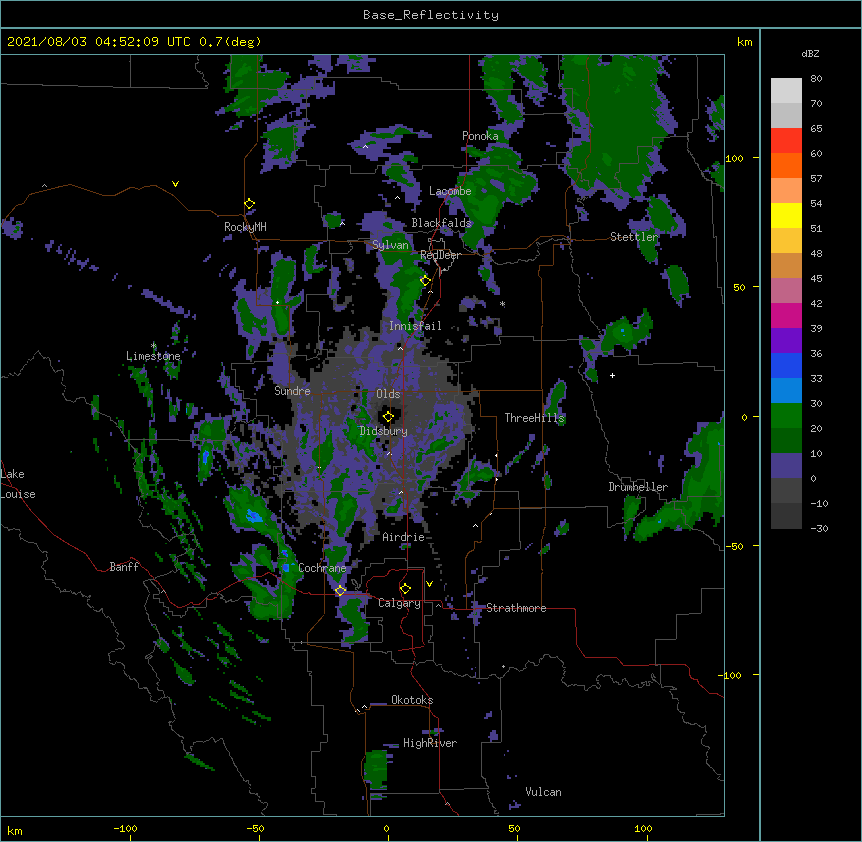Screen dimensions: 862x842
Task: Click the yellow marker above Calgary label
Action: [x=405, y=589]
